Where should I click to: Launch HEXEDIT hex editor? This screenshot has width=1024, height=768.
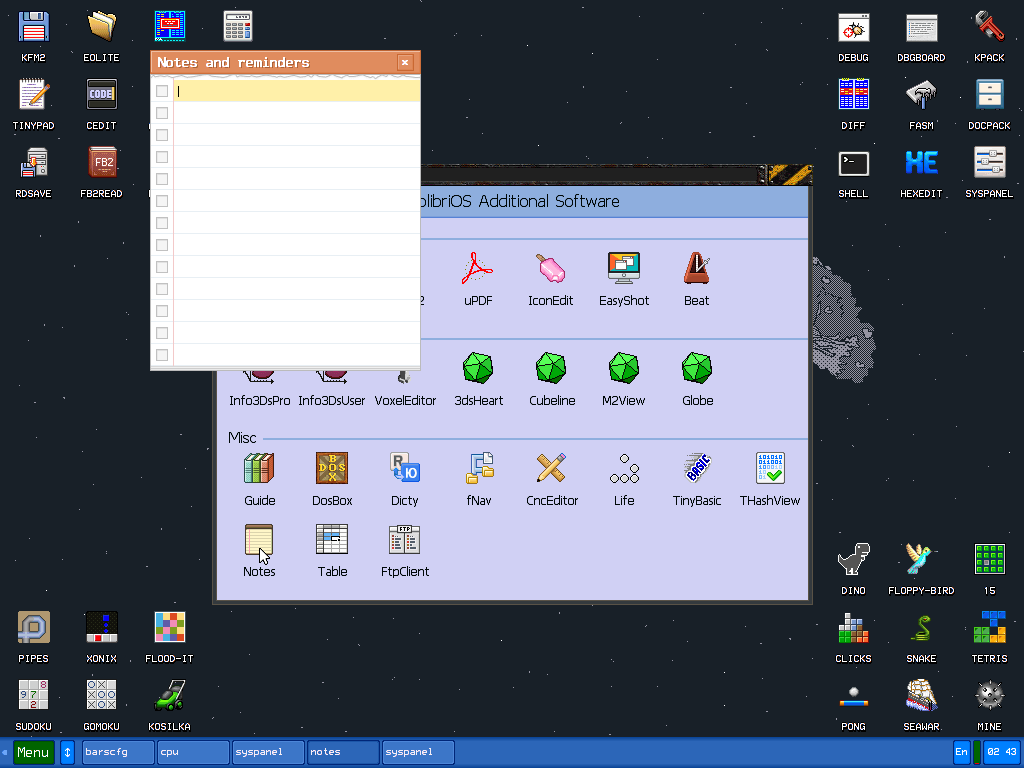pyautogui.click(x=921, y=163)
